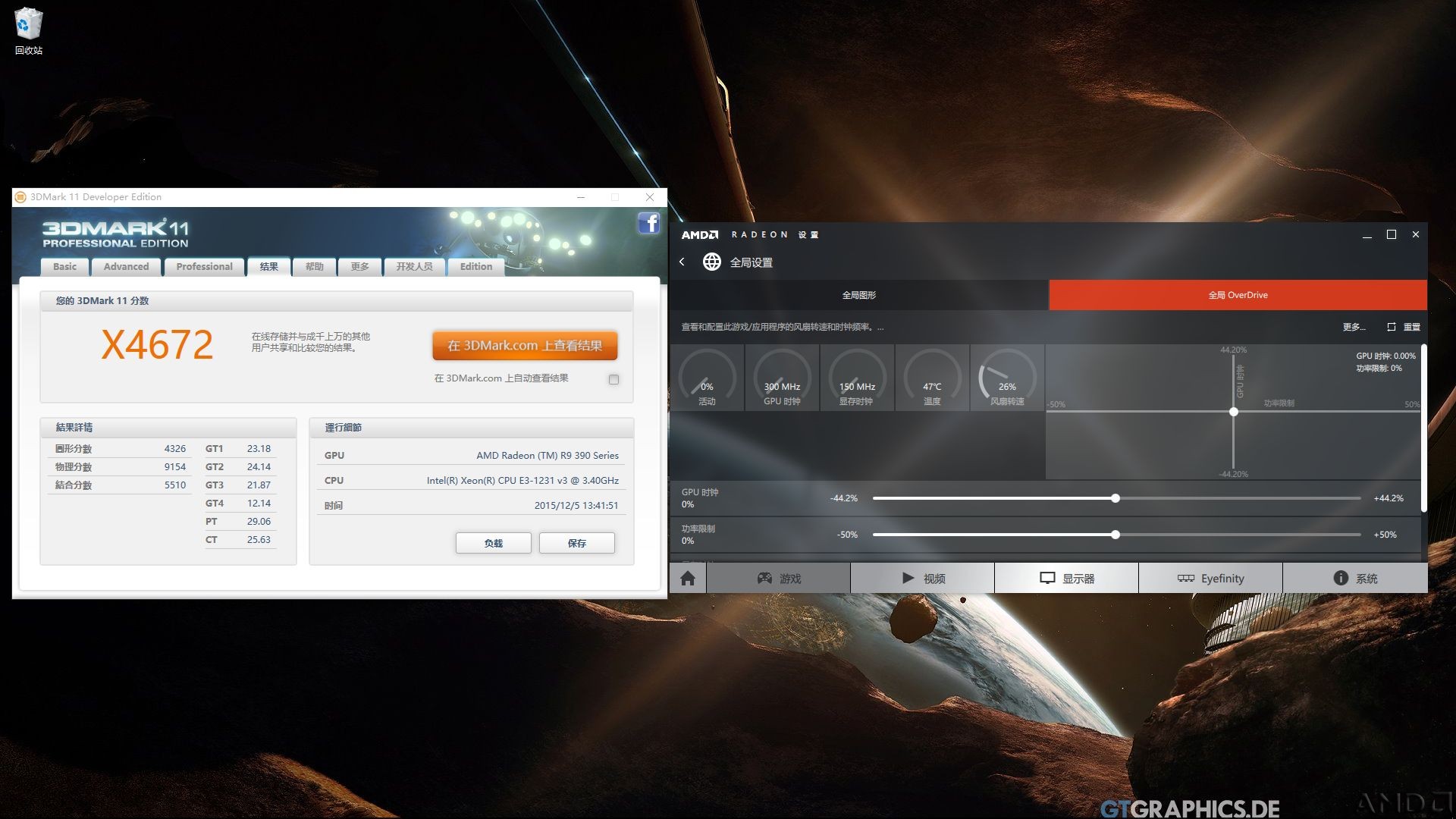Click the 3DMark 11 title bar icon
The height and width of the screenshot is (819, 1456).
pos(21,197)
